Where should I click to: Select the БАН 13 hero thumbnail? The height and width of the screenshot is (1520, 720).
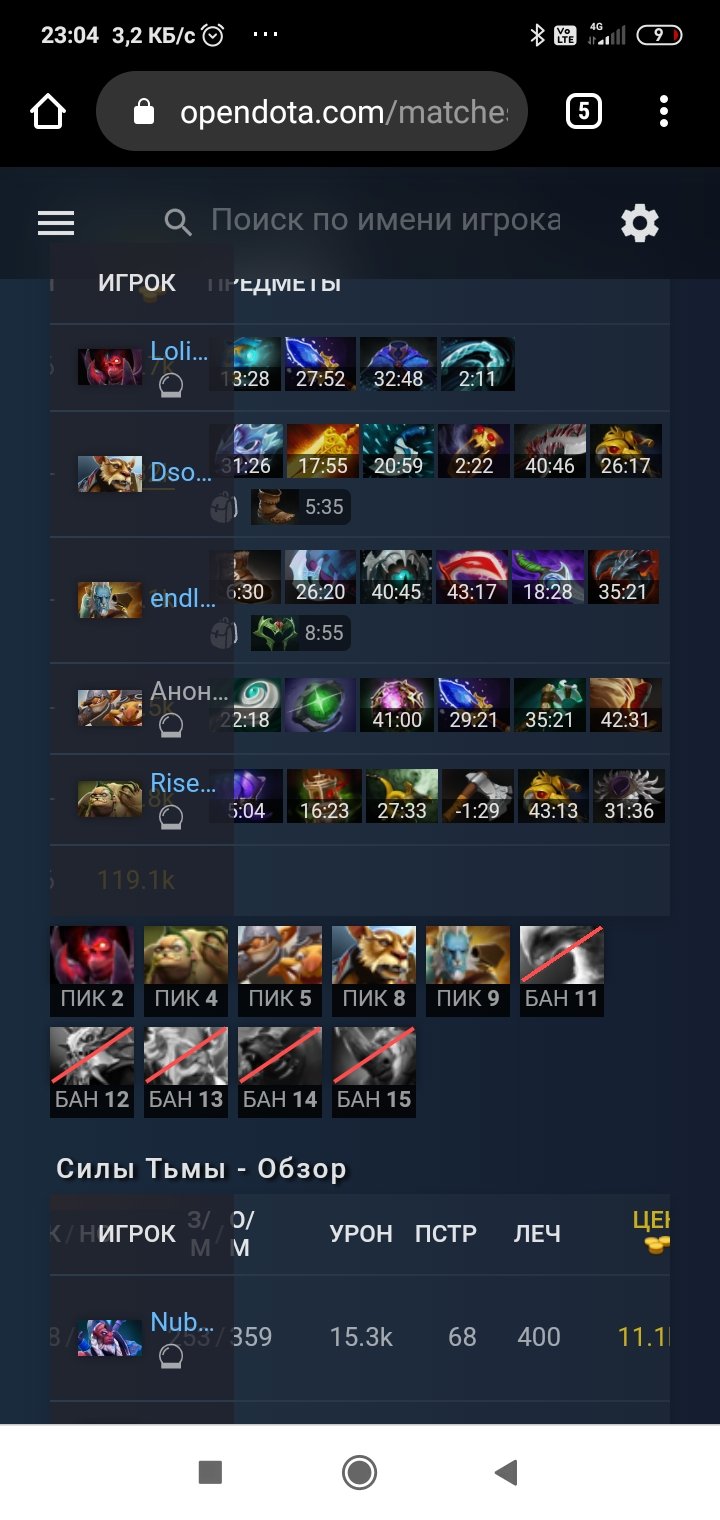coord(185,1072)
